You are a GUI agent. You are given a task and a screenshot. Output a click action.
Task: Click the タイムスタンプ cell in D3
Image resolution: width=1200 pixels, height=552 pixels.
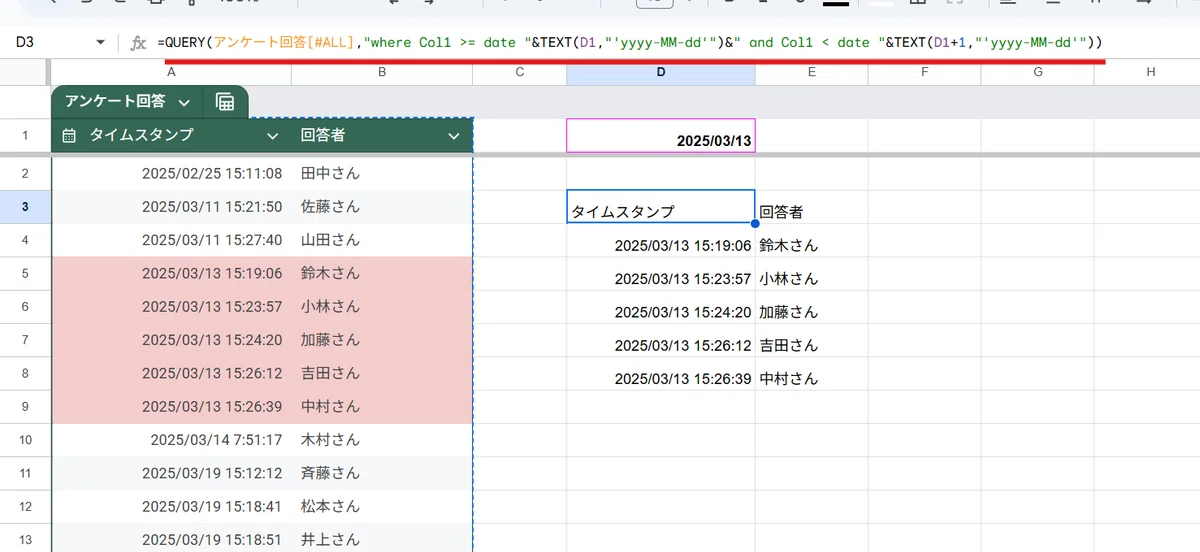661,207
